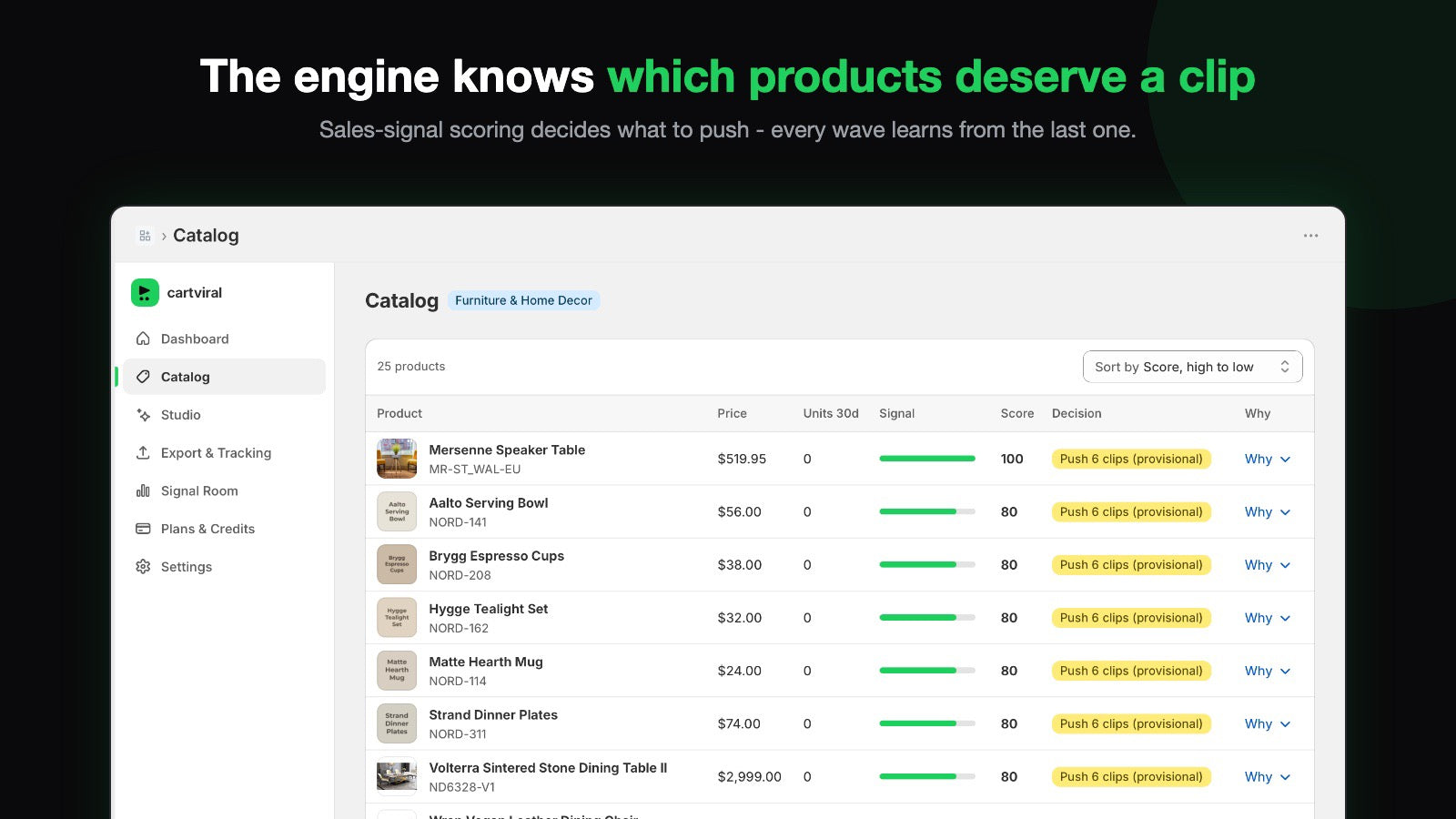The width and height of the screenshot is (1456, 819).
Task: Click the $519.95 price cell
Action: point(742,459)
